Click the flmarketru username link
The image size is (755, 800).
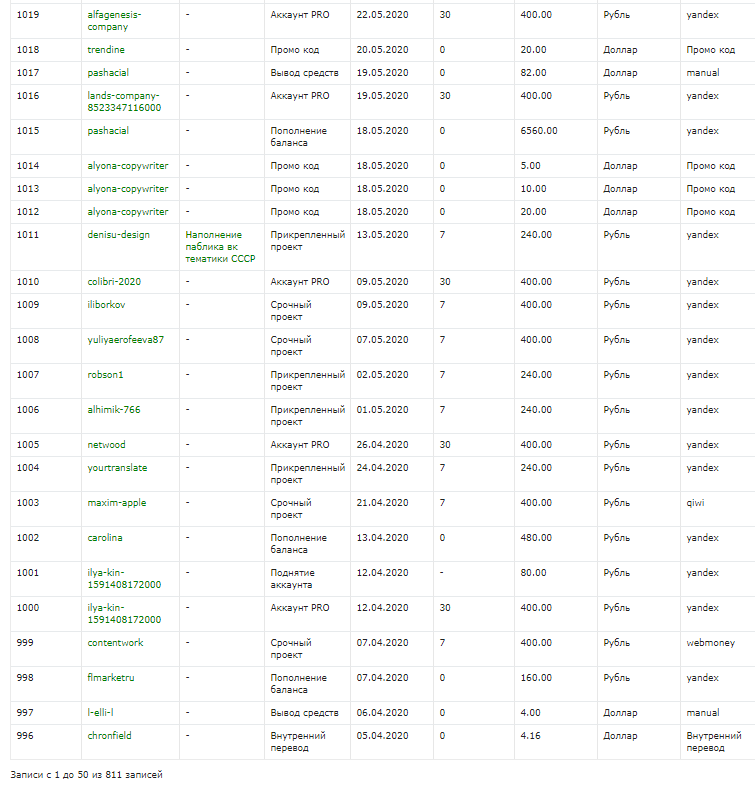[110, 678]
